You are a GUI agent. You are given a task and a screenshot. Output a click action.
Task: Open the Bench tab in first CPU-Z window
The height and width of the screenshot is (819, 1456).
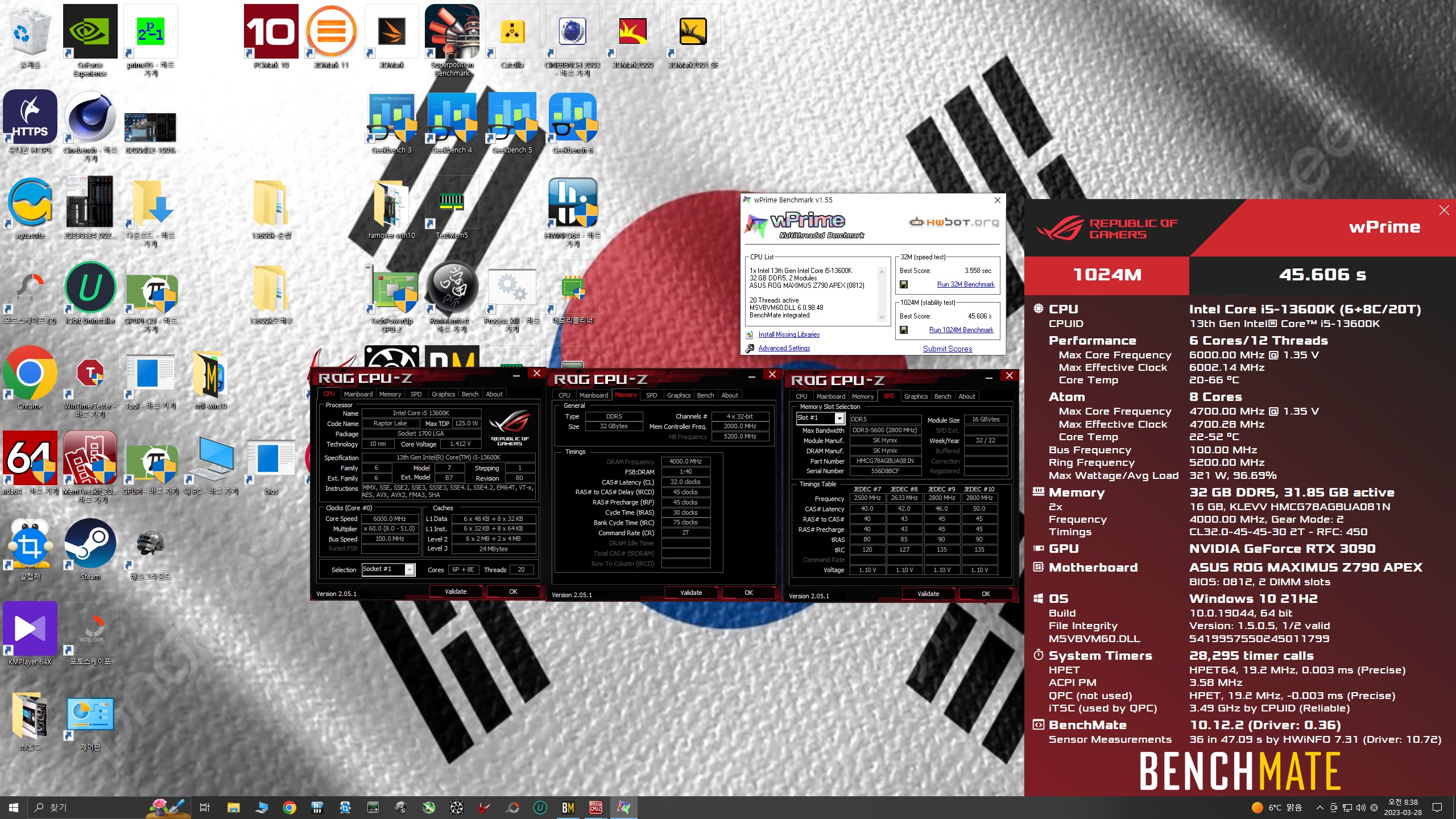(x=470, y=394)
